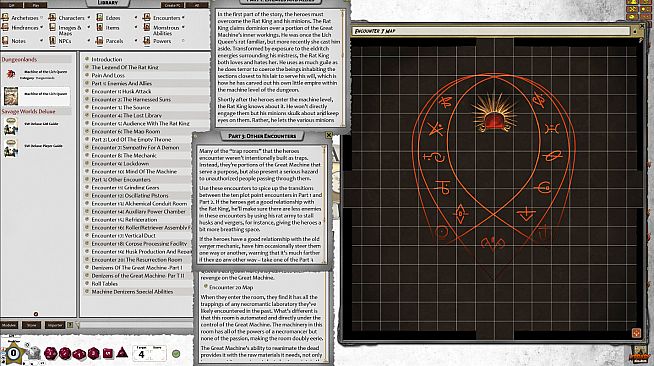Screen dimensions: 654x366
Task: Open the Notes library icon
Action: [x=5, y=41]
